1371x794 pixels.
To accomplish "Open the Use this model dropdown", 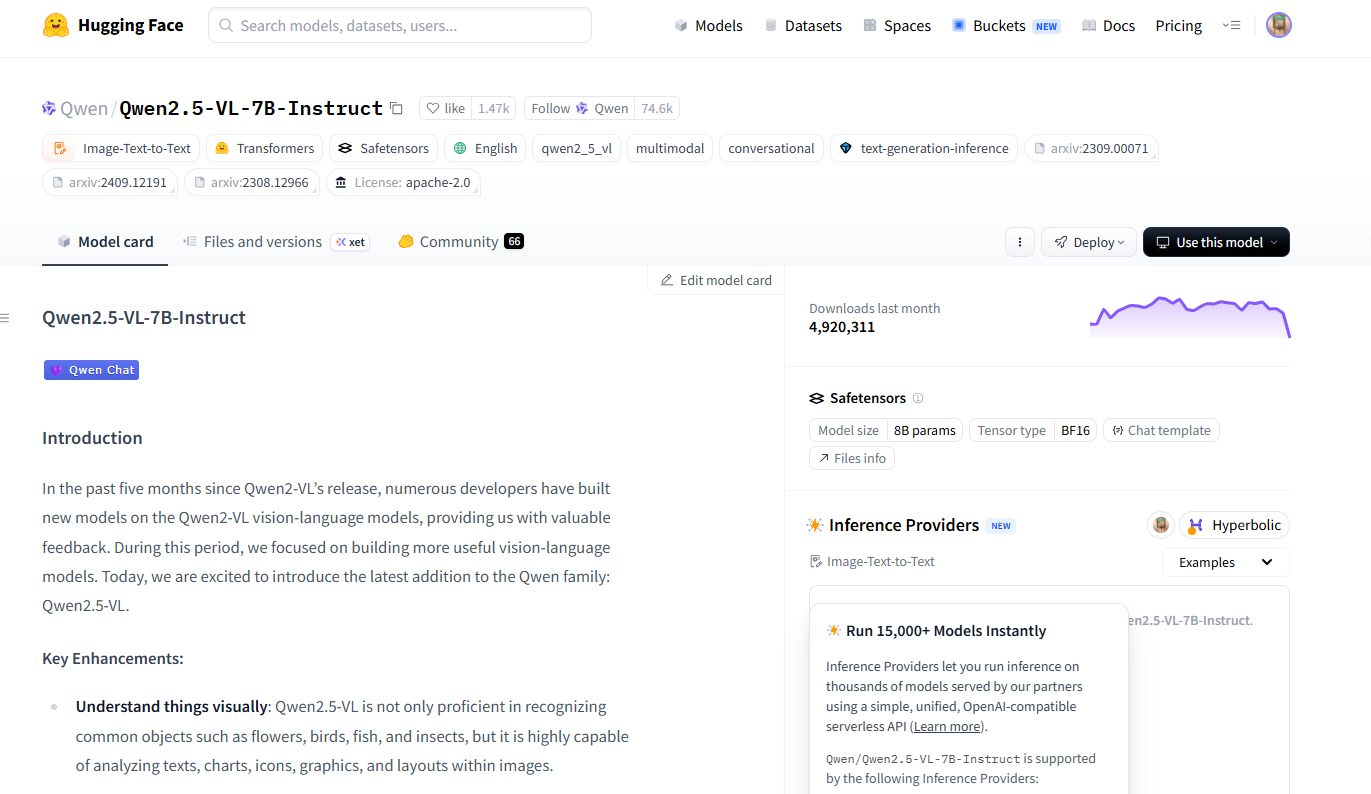I will pyautogui.click(x=1215, y=242).
